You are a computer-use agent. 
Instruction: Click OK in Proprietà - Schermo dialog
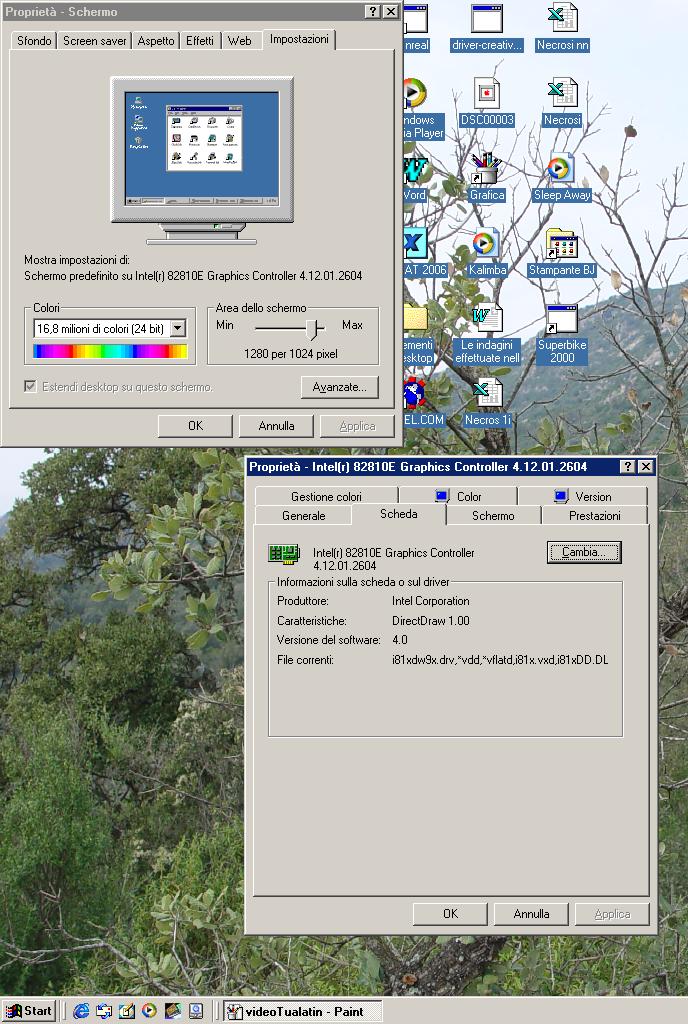tap(195, 426)
